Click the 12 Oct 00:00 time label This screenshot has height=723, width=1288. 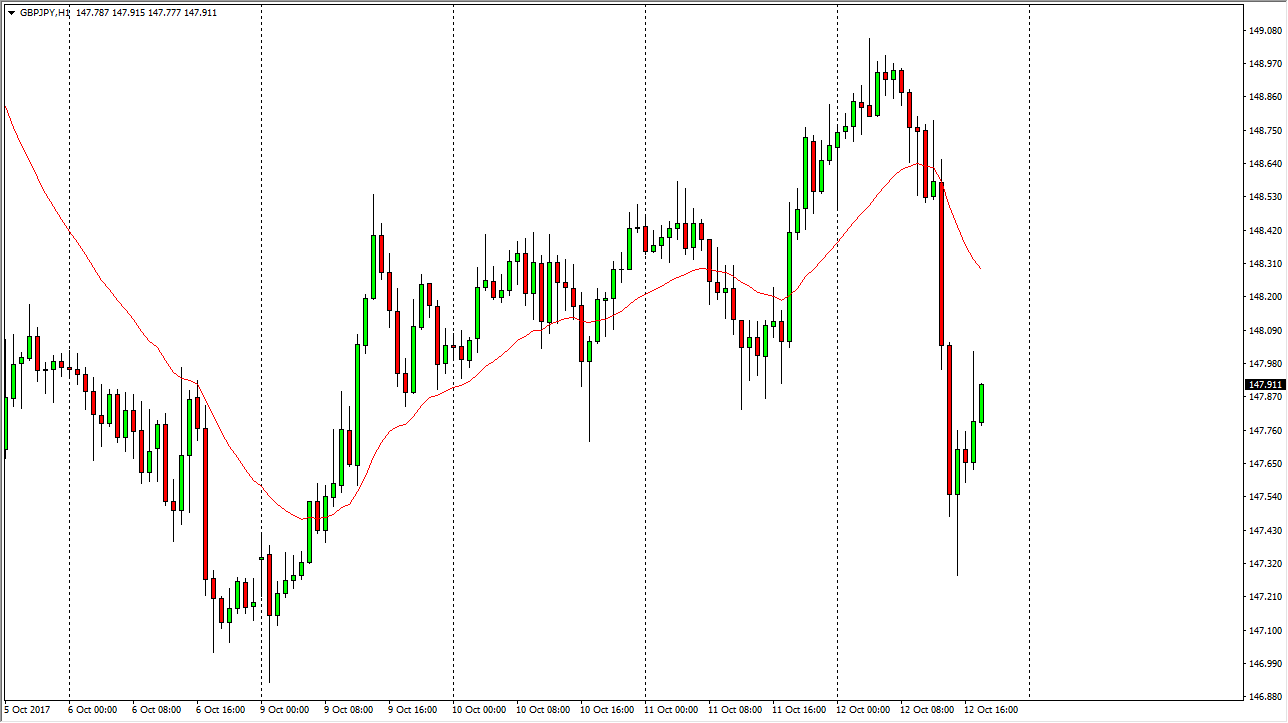coord(861,710)
